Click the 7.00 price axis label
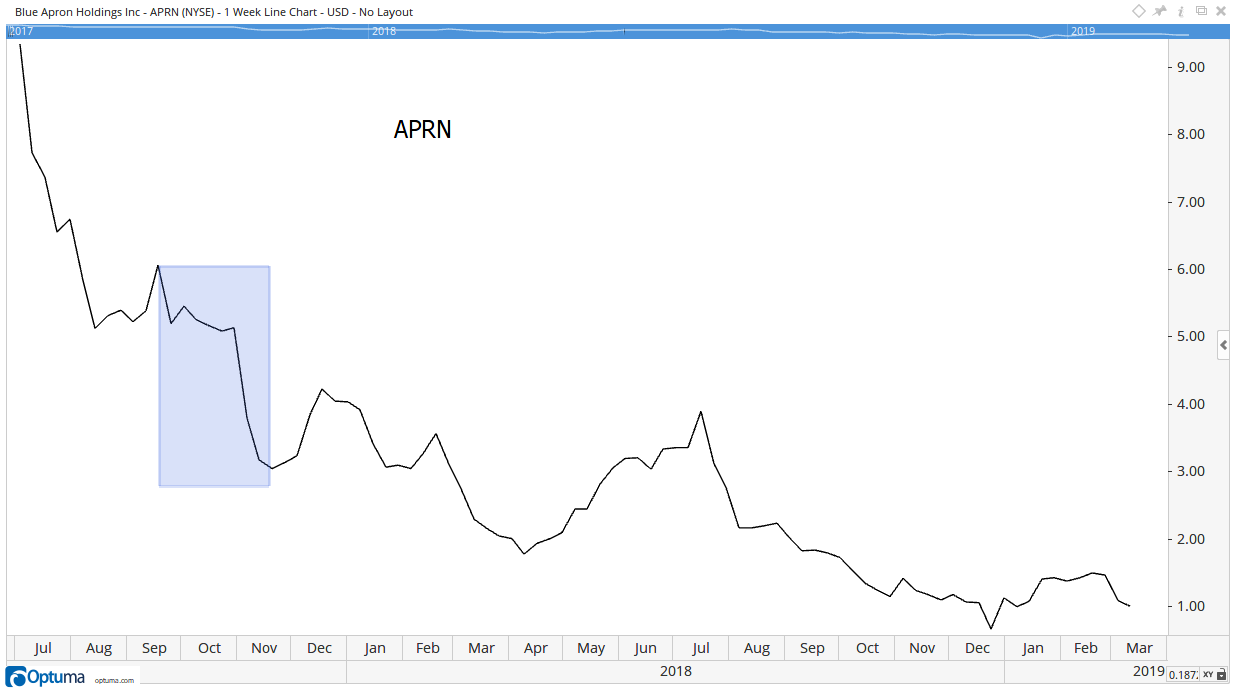Image resolution: width=1236 pixels, height=691 pixels. coord(1191,202)
